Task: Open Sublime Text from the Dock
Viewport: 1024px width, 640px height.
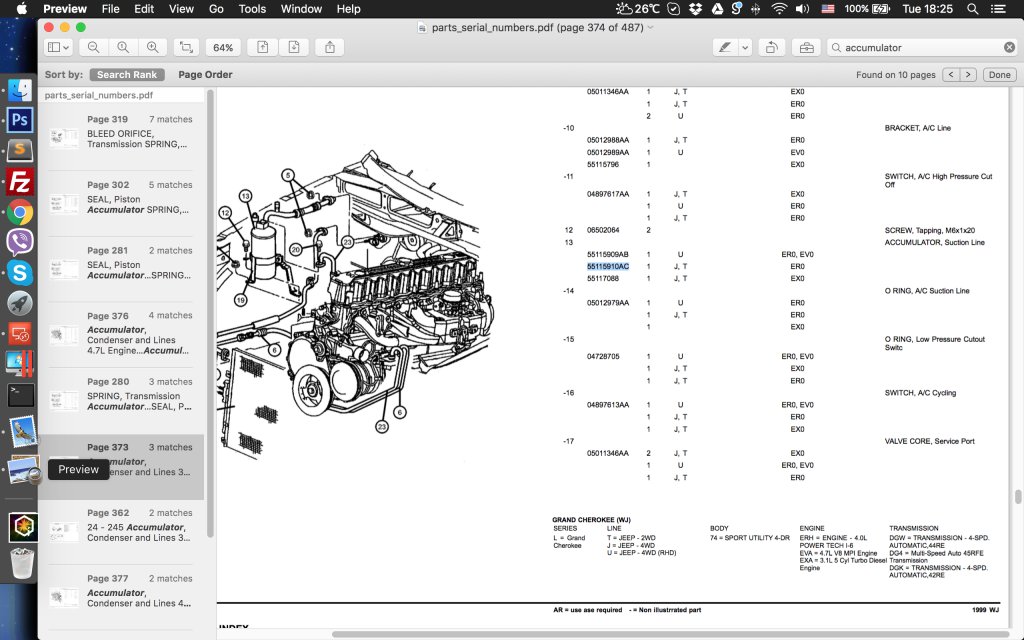Action: click(x=20, y=151)
